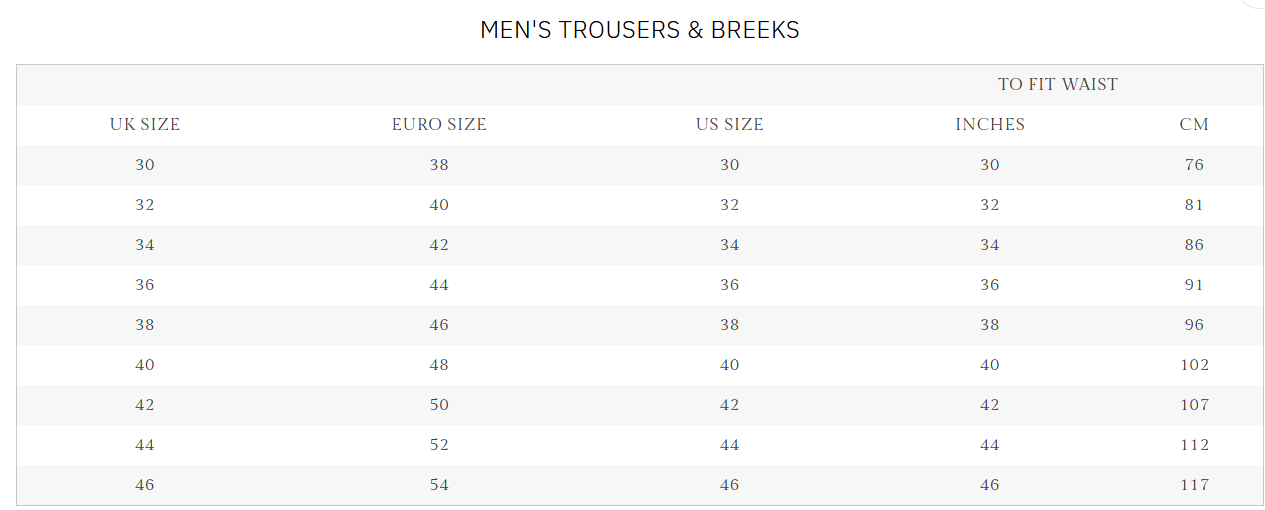
Task: Select the EURO SIZE column header
Action: (439, 125)
